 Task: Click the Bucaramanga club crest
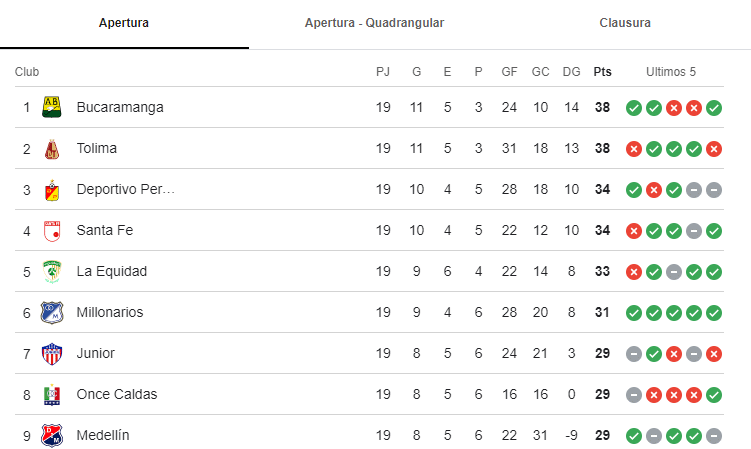pos(52,107)
